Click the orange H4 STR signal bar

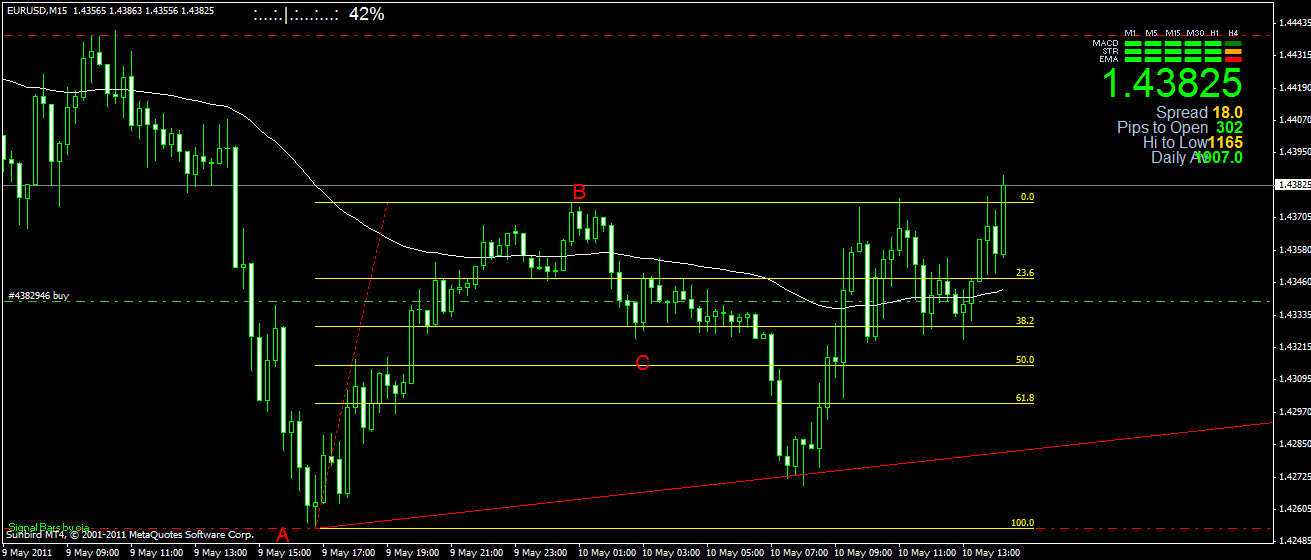[1233, 51]
